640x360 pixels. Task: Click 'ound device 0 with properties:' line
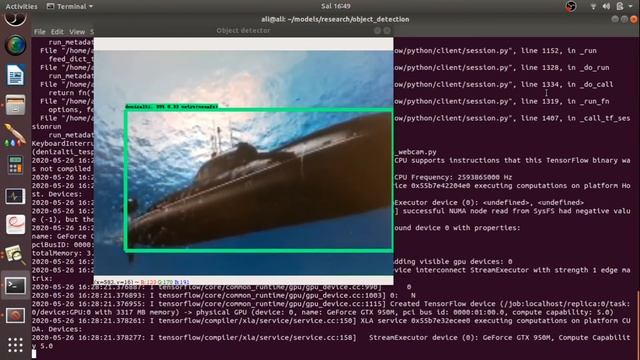(x=457, y=228)
